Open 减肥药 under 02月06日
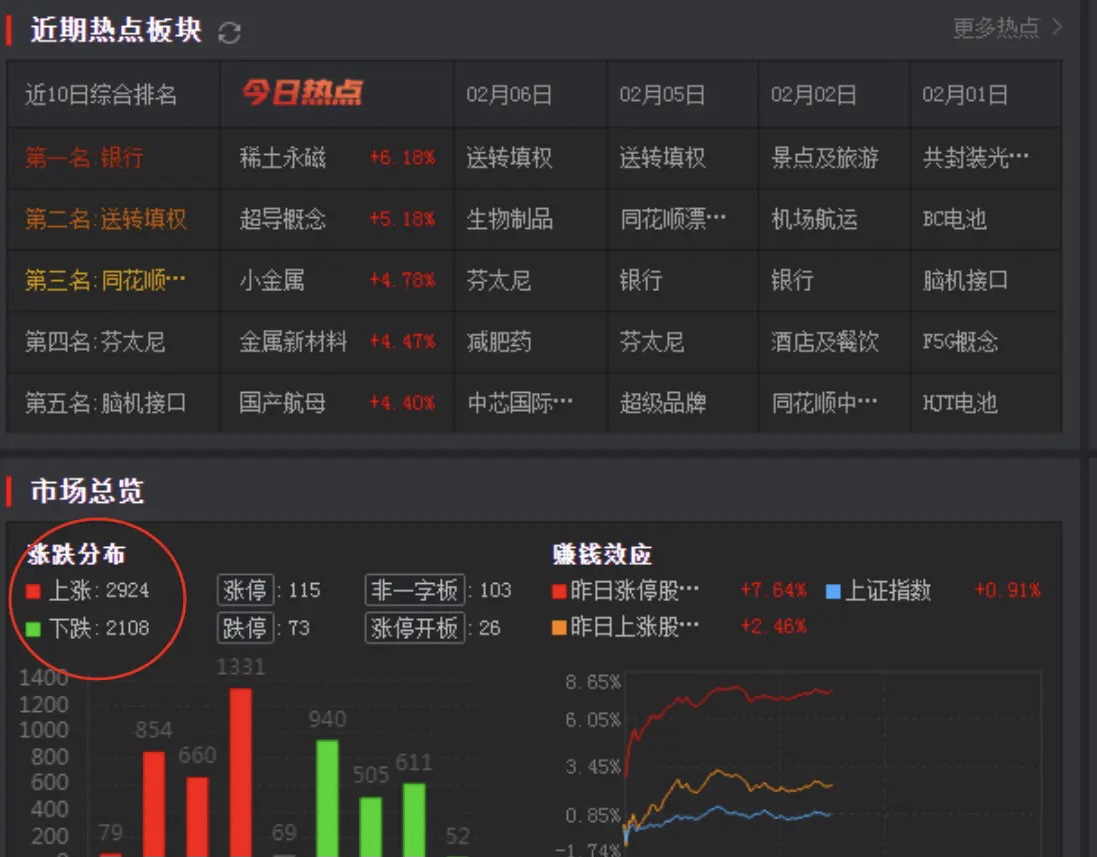This screenshot has height=857, width=1097. pos(499,342)
